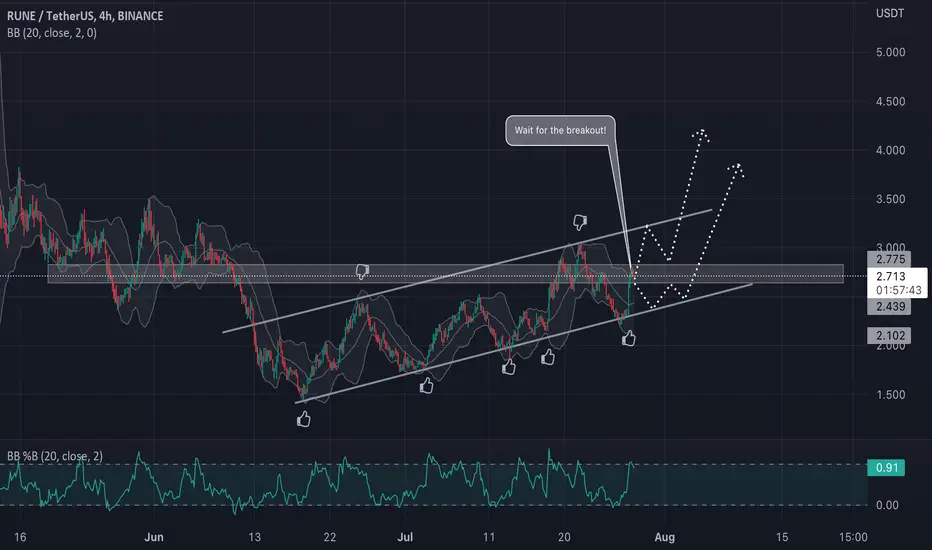This screenshot has height=550, width=932.
Task: Click the 15:00 label on the time axis
Action: (x=853, y=537)
